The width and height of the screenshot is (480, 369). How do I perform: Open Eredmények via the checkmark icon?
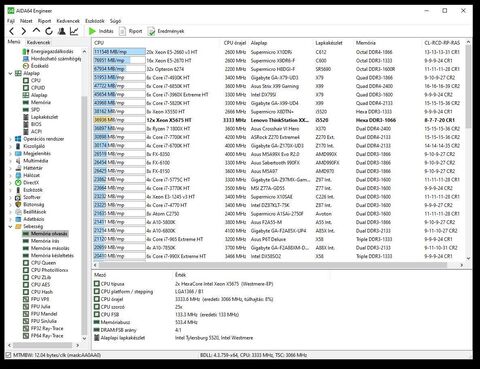151,31
